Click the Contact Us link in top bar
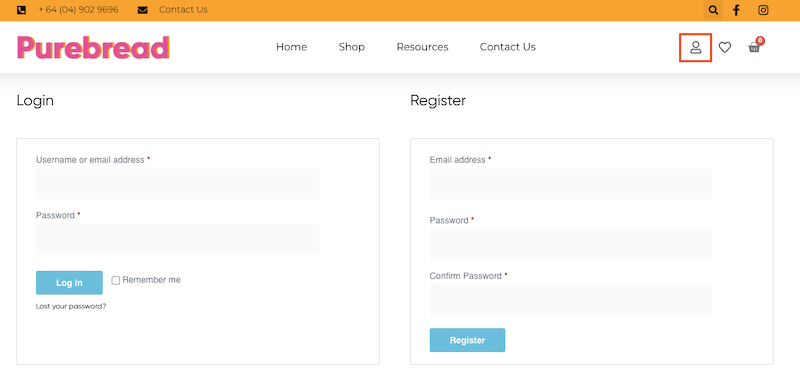800x378 pixels. pos(183,10)
